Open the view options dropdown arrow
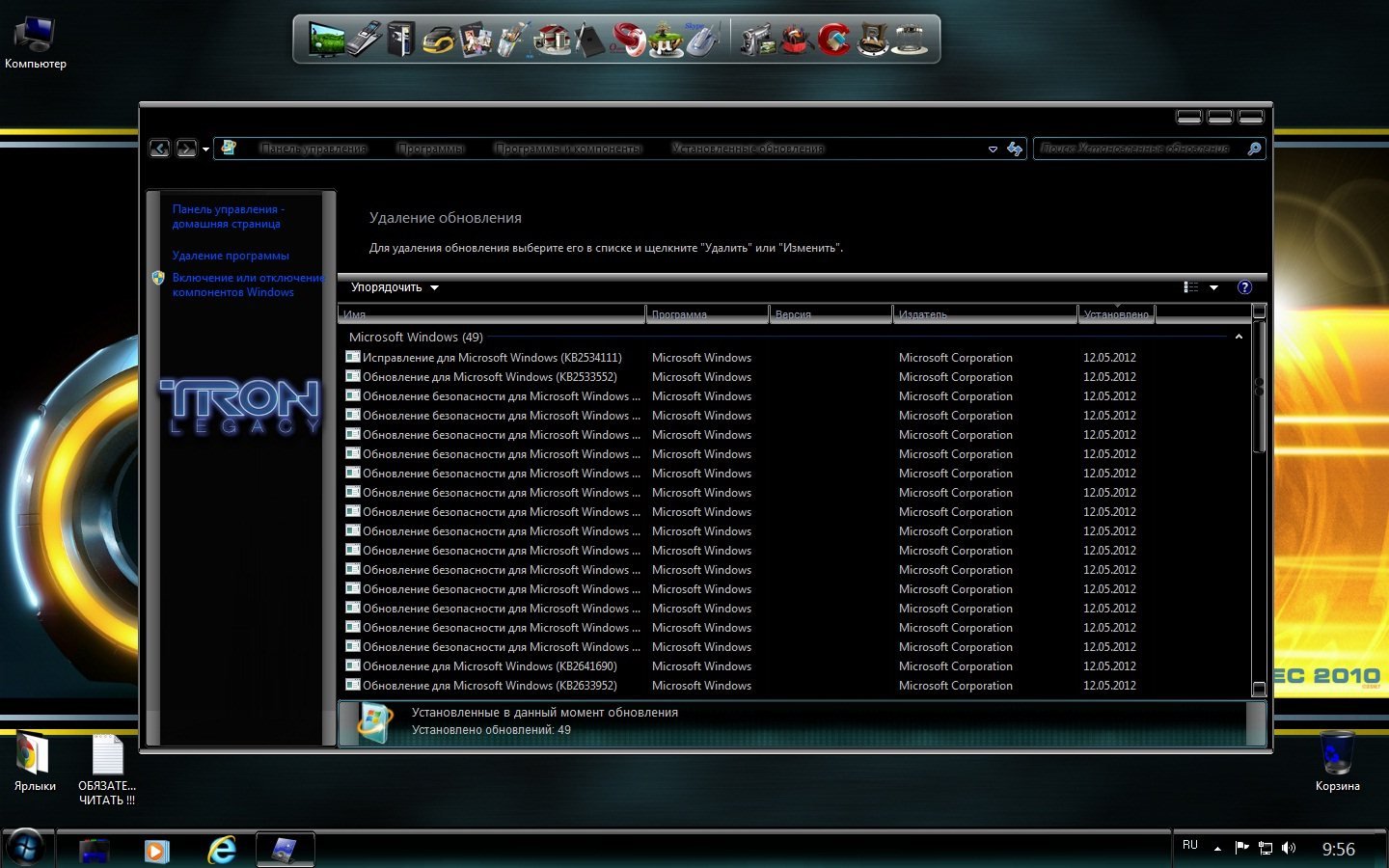This screenshot has width=1389, height=868. coord(1213,287)
